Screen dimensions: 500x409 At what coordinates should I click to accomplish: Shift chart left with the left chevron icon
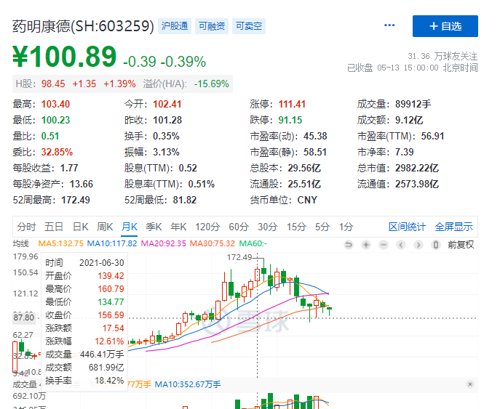point(401,245)
